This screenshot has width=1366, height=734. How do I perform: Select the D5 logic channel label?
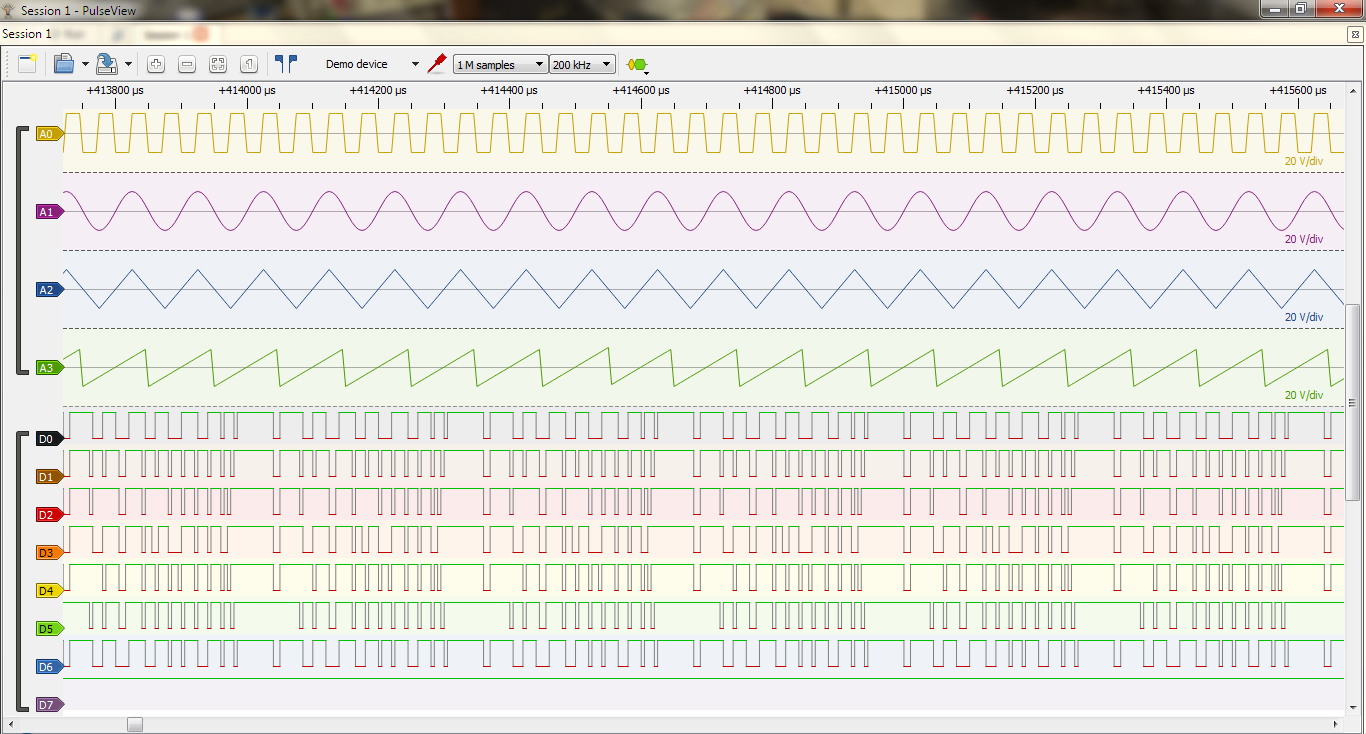(x=49, y=628)
